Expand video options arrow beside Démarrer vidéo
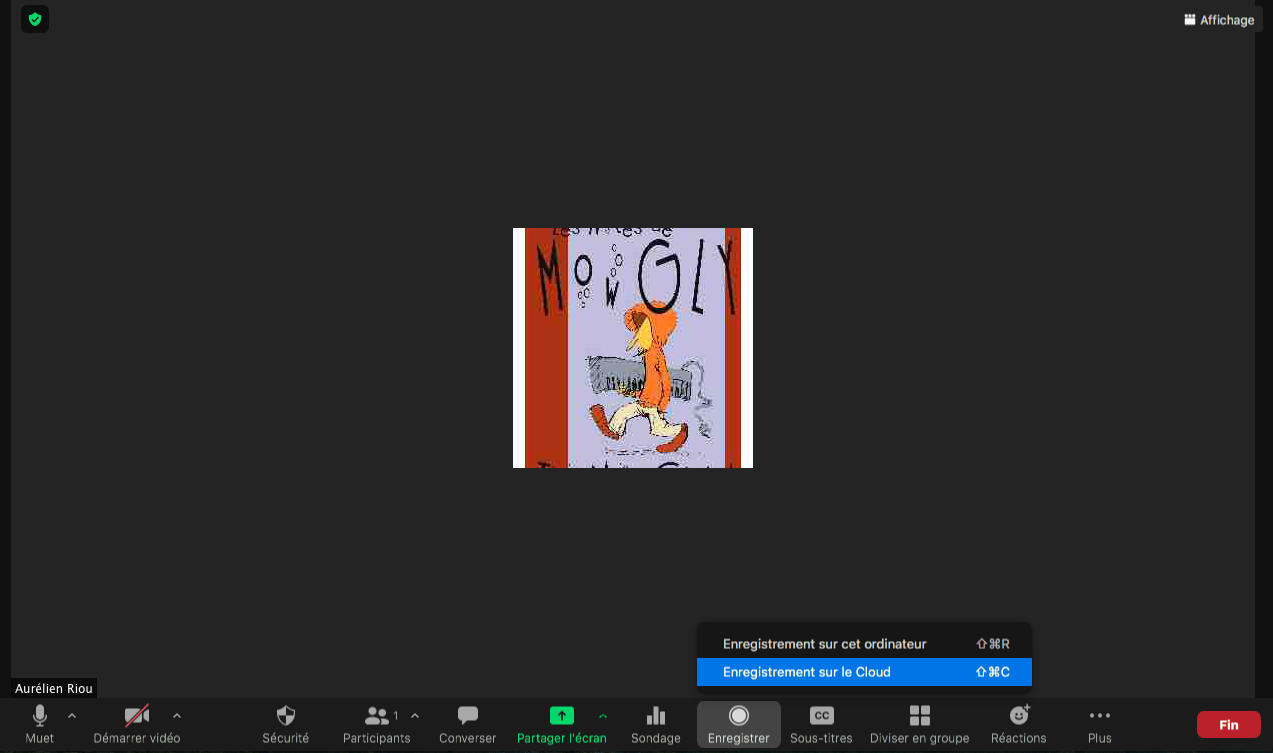This screenshot has height=753, width=1273. click(177, 715)
